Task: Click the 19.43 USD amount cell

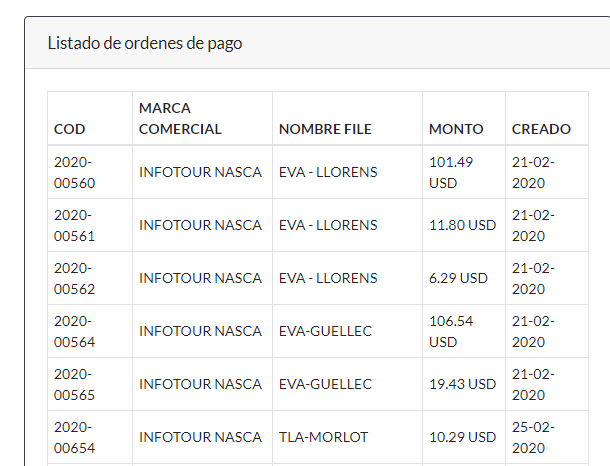Action: coord(462,384)
